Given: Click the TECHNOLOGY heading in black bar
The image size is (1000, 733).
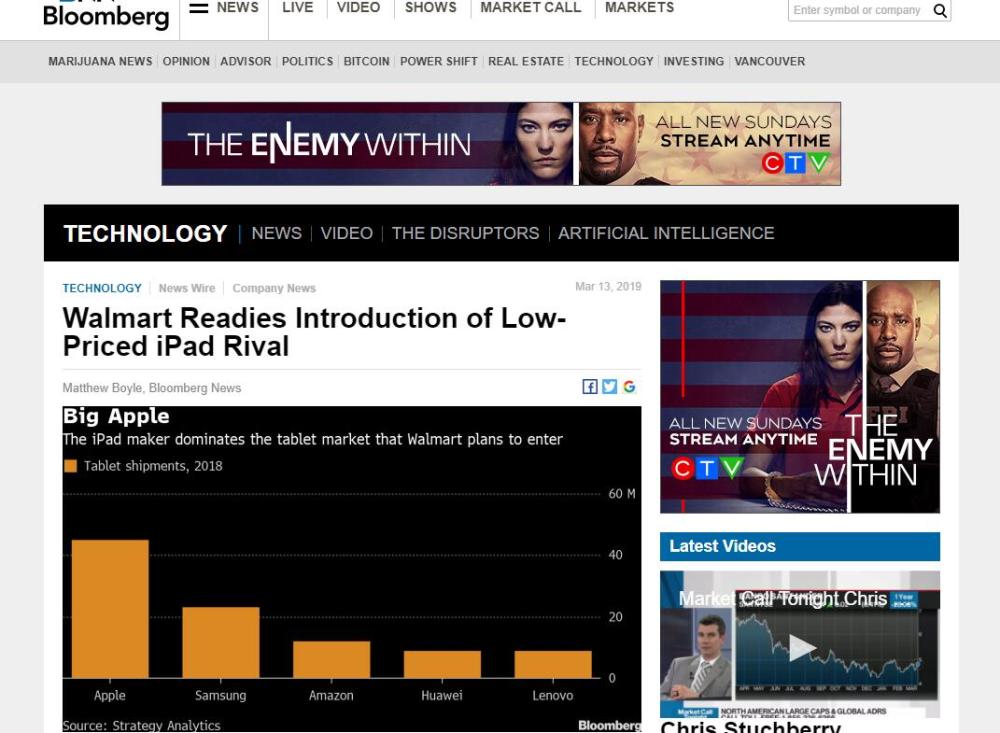Looking at the screenshot, I should point(145,233).
